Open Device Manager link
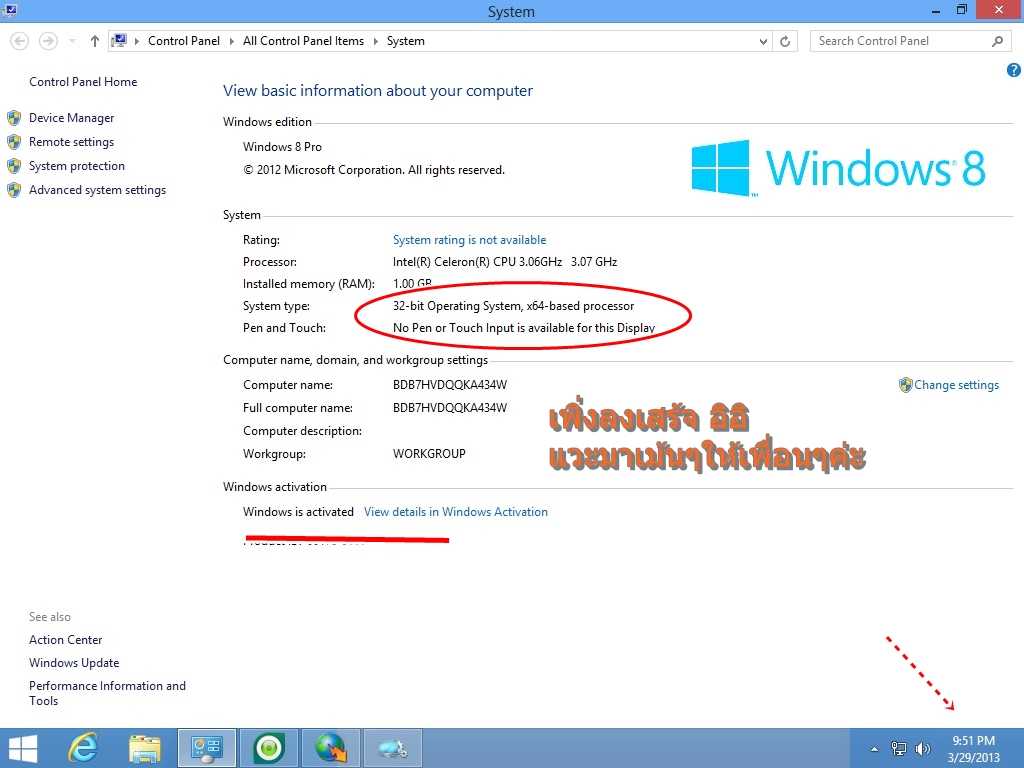Screen dimensions: 1024x768 (71, 118)
